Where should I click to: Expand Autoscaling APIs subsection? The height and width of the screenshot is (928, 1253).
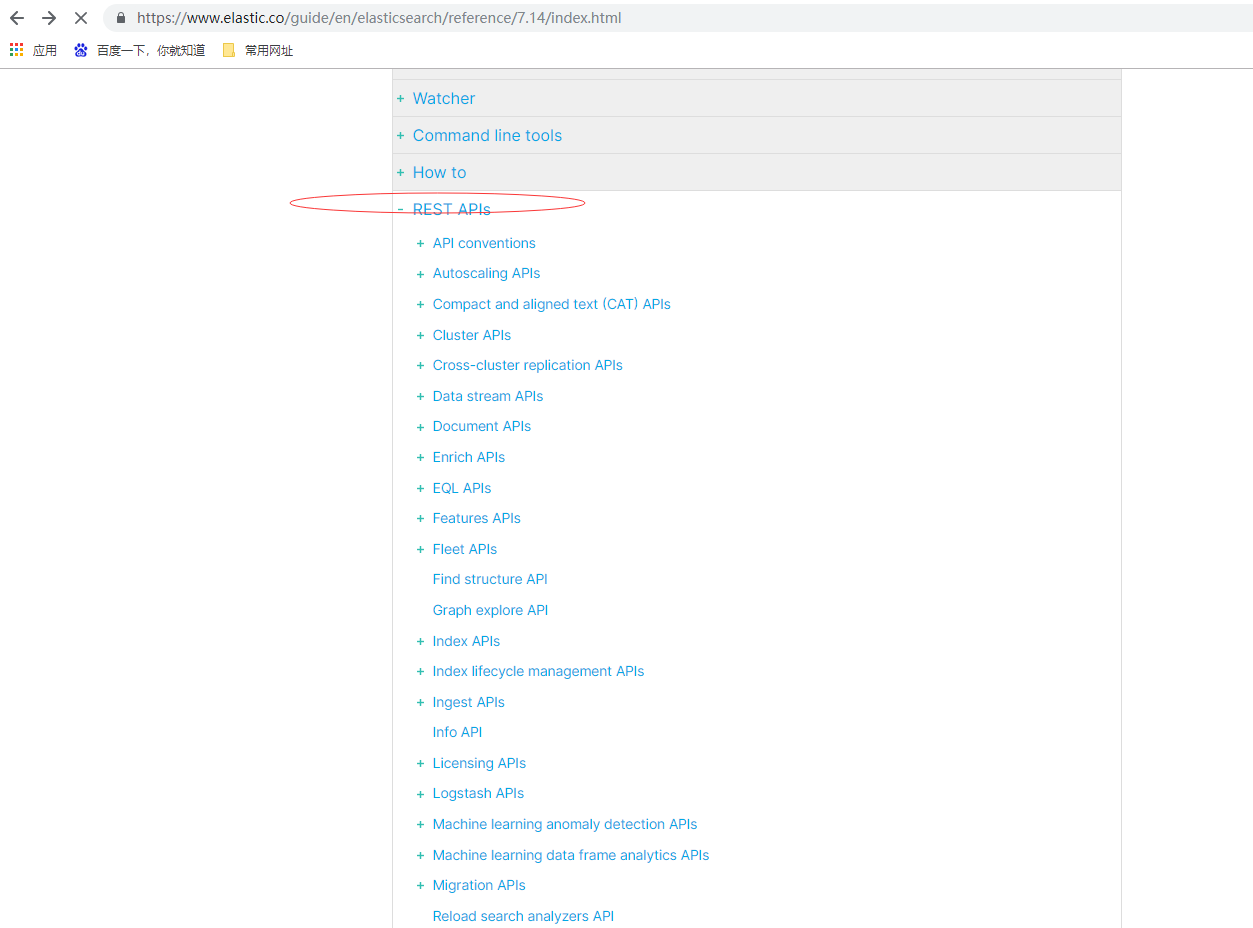click(x=421, y=273)
